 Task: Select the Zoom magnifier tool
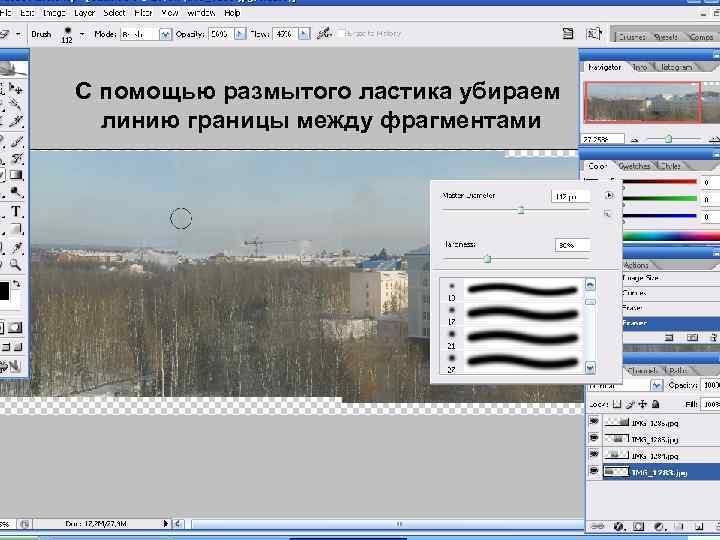16,264
